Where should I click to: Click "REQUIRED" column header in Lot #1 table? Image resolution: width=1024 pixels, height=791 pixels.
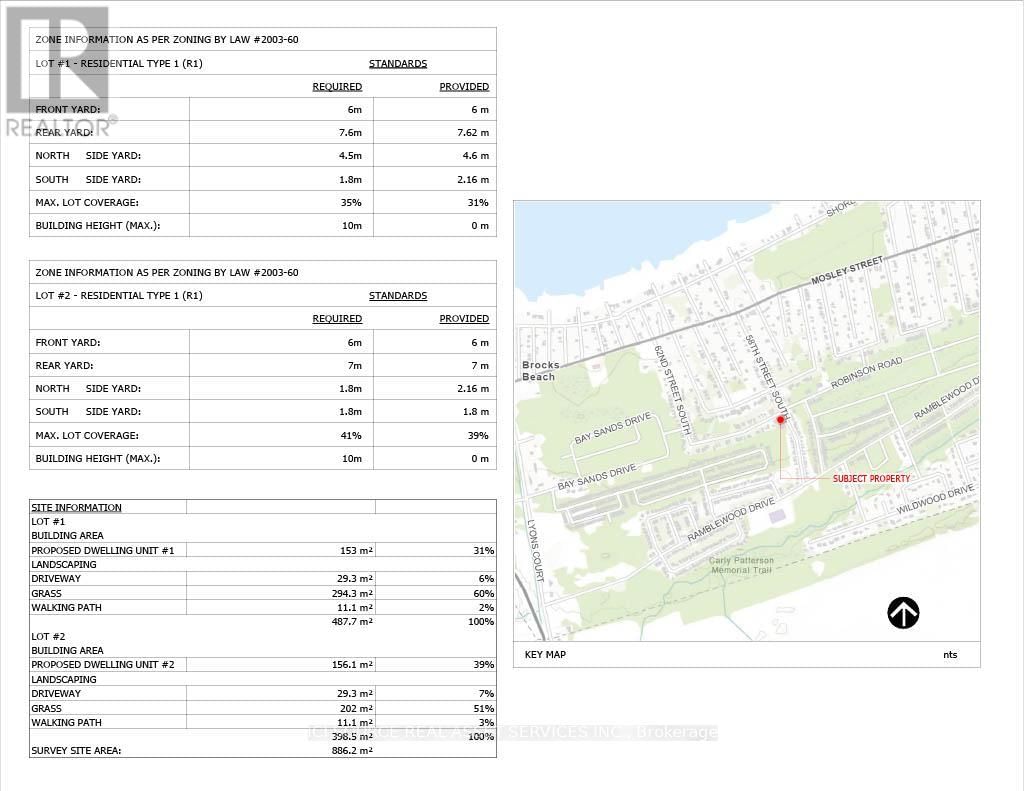point(337,86)
